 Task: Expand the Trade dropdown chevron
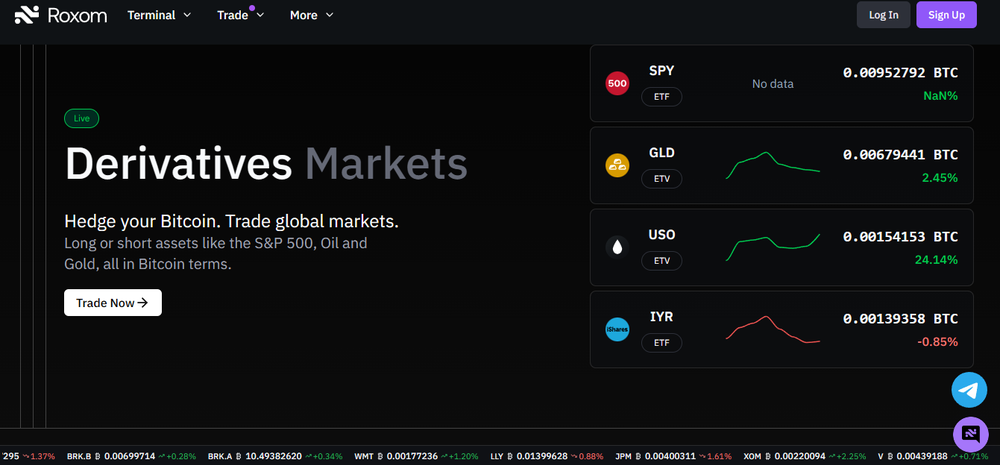pyautogui.click(x=260, y=15)
